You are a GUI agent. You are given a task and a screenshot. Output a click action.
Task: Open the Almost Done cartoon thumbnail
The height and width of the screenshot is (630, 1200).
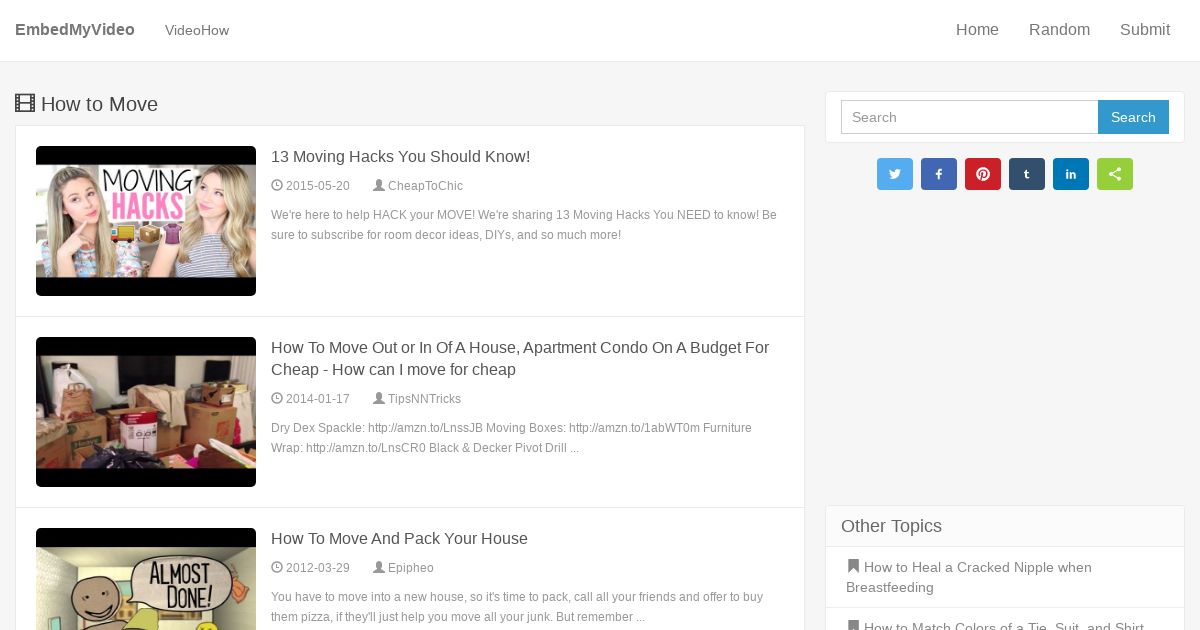pyautogui.click(x=146, y=579)
